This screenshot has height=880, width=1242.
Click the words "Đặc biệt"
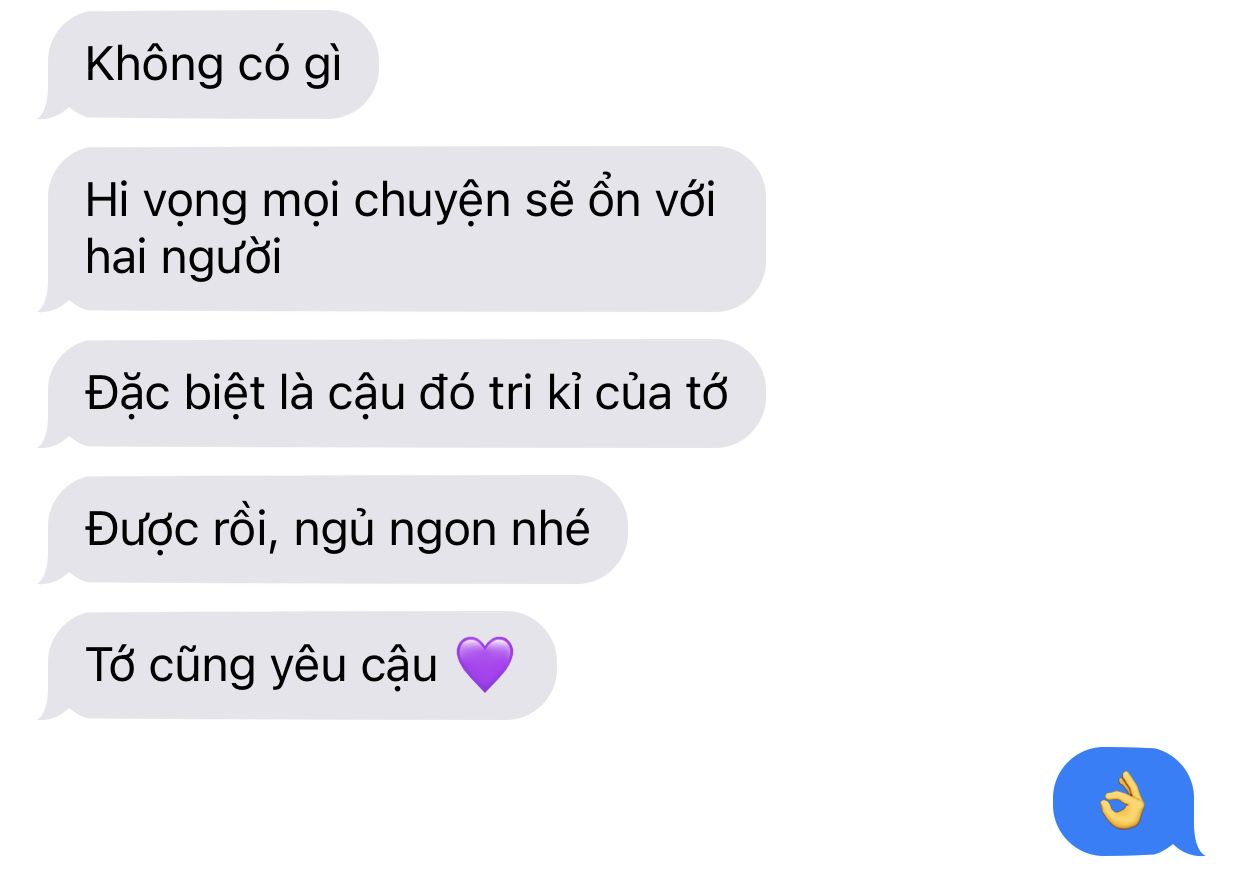(175, 393)
